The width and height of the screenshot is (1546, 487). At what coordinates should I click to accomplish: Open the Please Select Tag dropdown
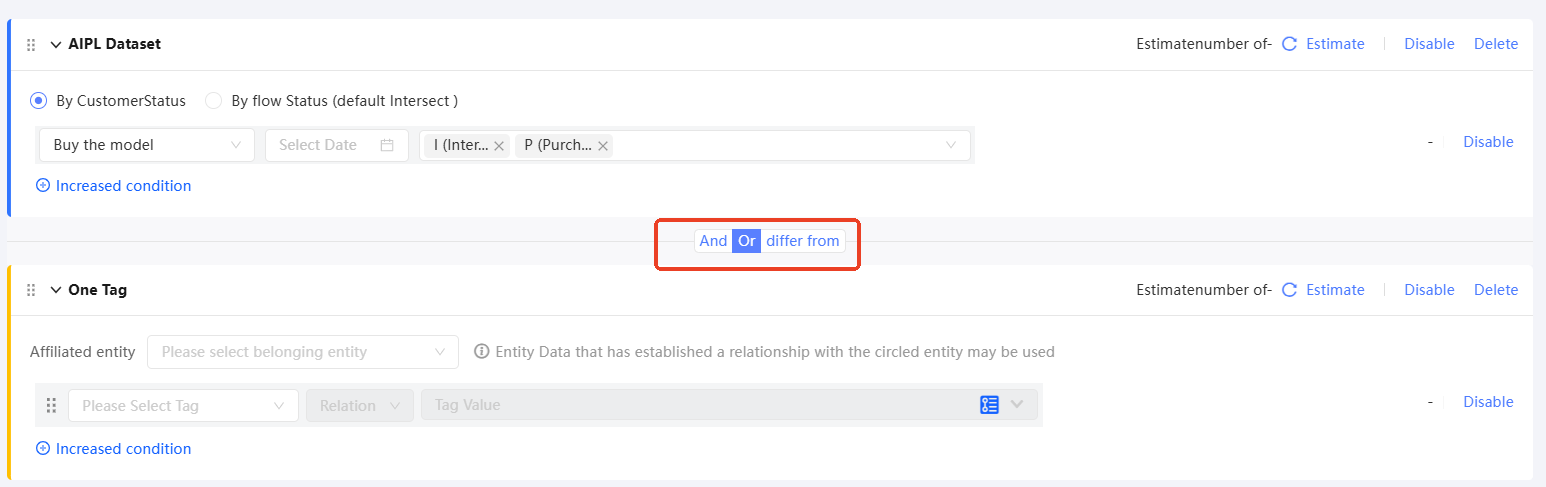[183, 405]
